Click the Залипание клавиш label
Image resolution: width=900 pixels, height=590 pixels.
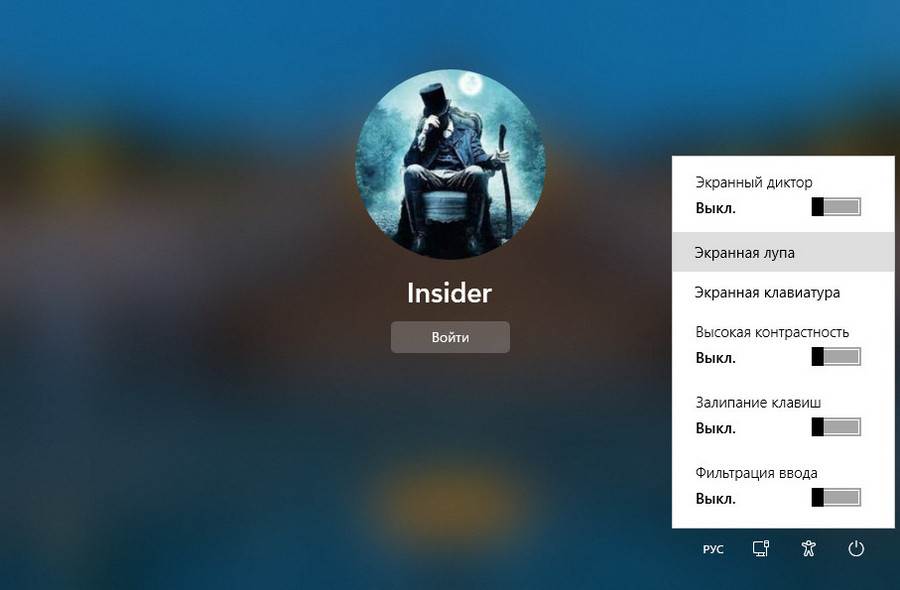(x=758, y=403)
